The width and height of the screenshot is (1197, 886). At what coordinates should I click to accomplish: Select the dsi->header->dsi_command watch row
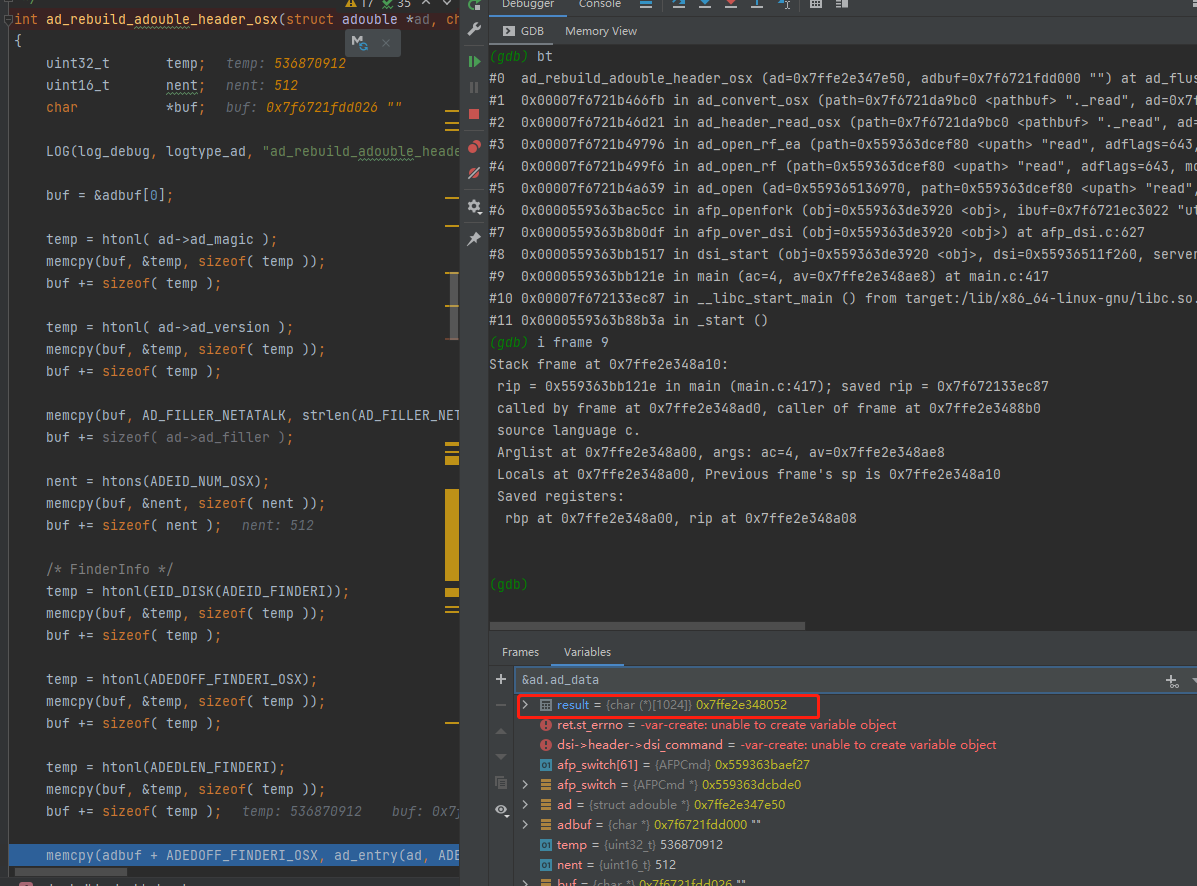[857, 745]
